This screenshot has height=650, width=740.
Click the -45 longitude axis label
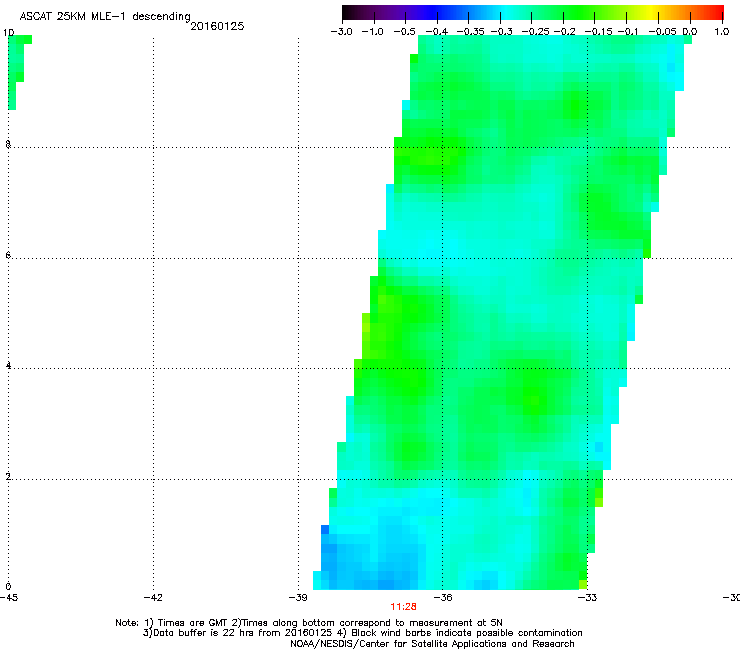tap(9, 598)
